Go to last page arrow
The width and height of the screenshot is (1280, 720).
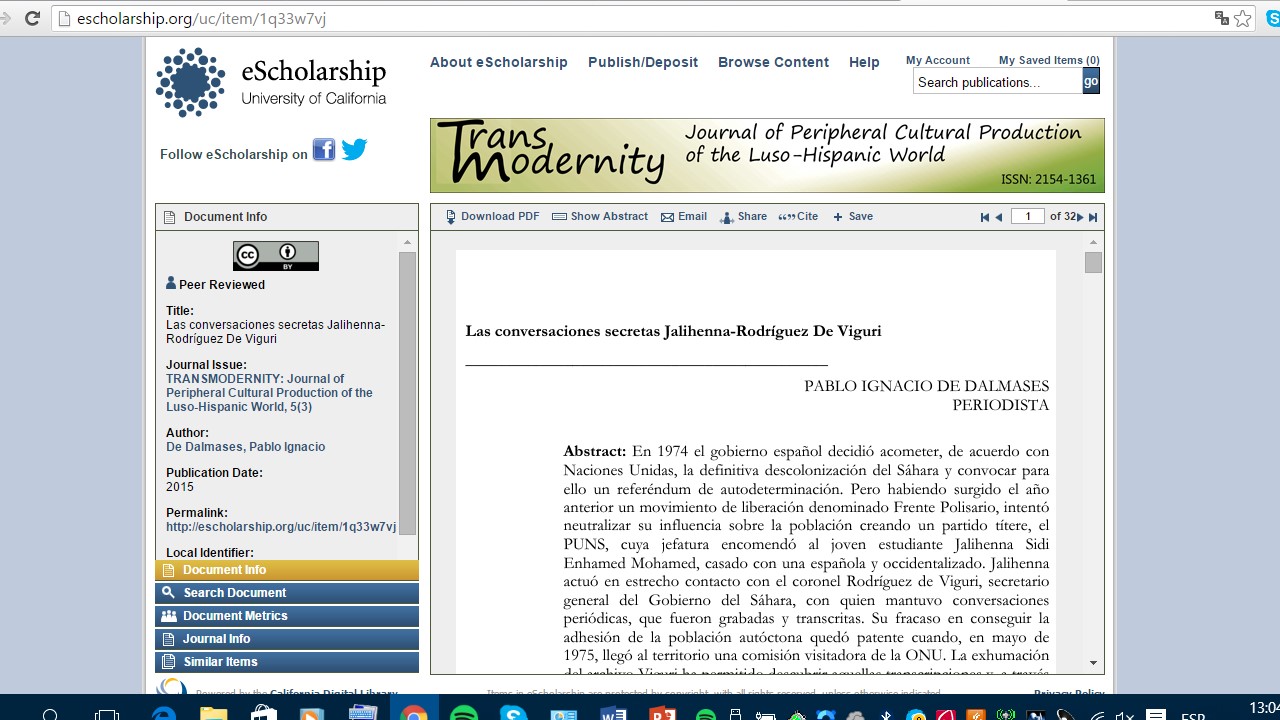(1093, 217)
